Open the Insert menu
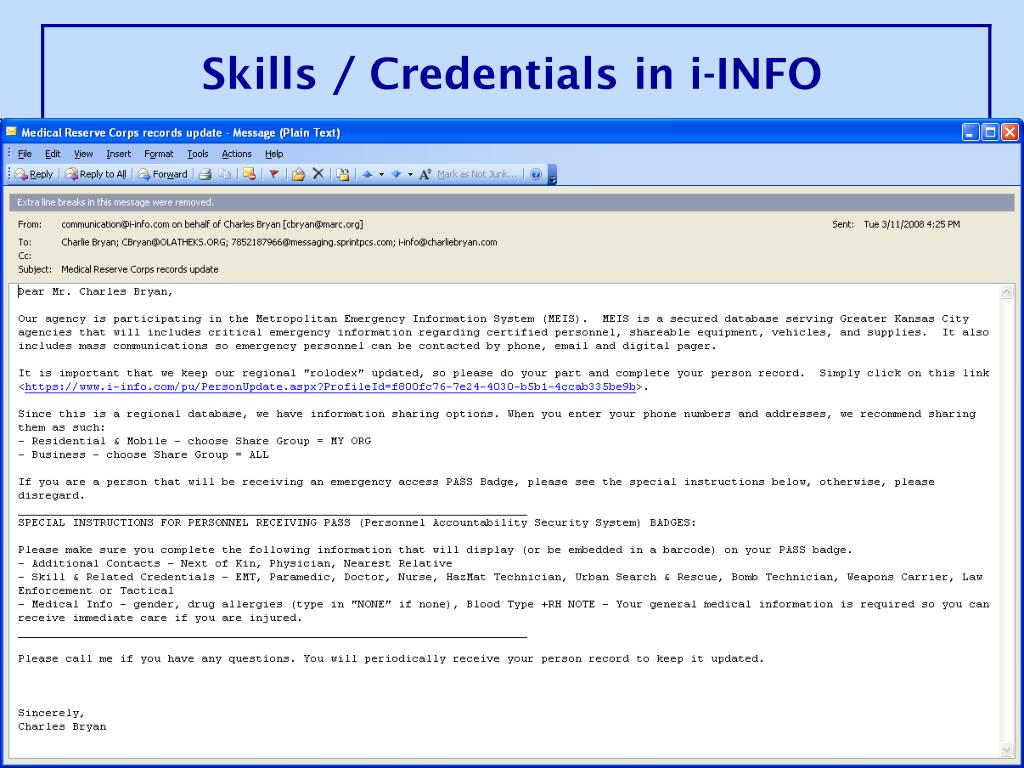The width and height of the screenshot is (1024, 768). 118,154
